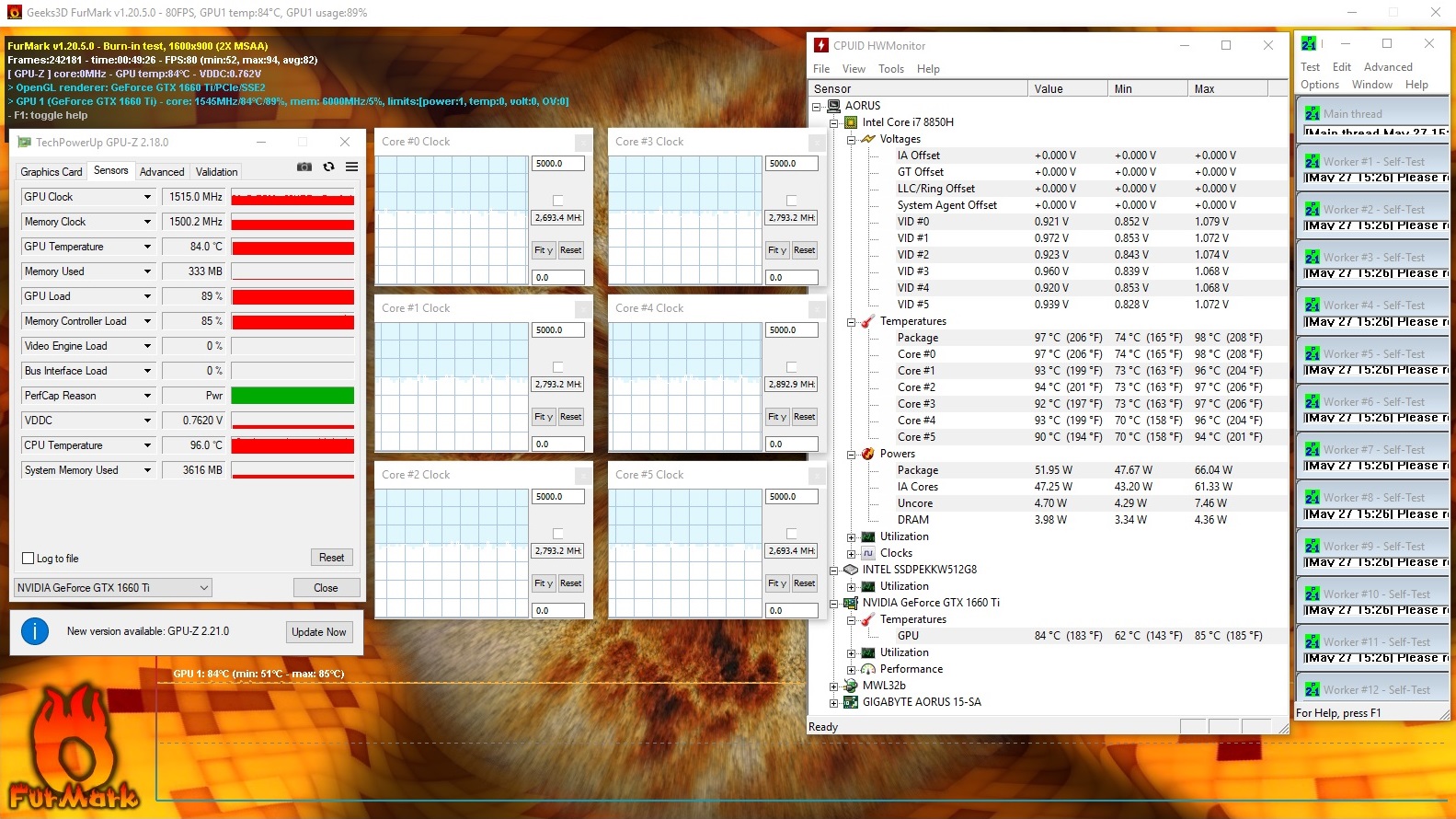Click Reset in Core #5 Clock graph
This screenshot has height=819, width=1456.
(x=805, y=583)
